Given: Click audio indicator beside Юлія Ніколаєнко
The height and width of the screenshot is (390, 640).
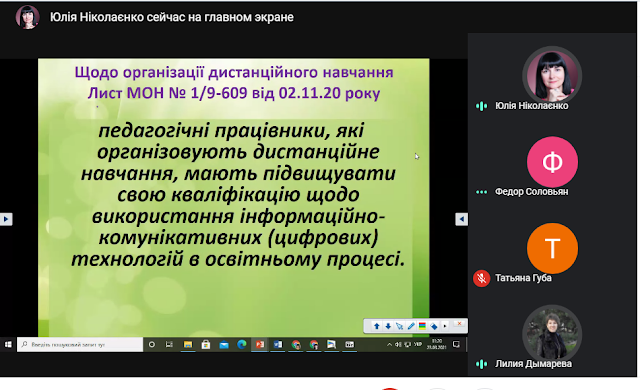Looking at the screenshot, I should 482,106.
